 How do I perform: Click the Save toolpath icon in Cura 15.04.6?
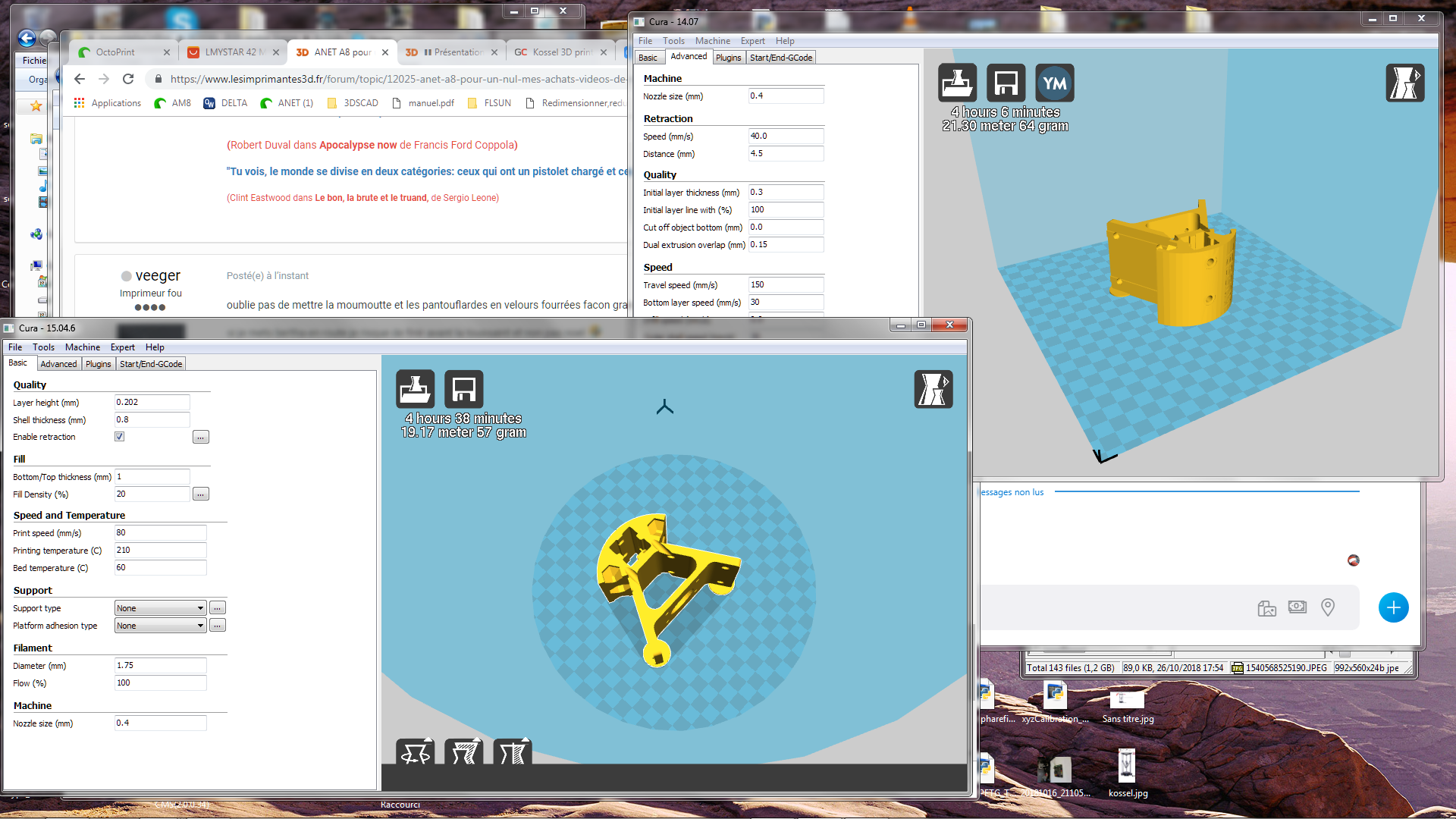[463, 389]
